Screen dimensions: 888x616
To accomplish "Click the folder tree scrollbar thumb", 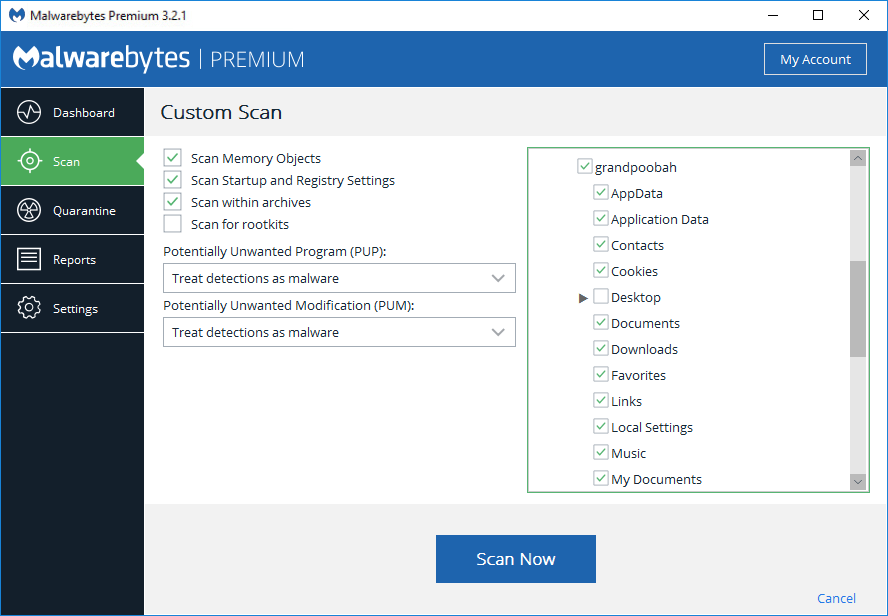I will [858, 309].
